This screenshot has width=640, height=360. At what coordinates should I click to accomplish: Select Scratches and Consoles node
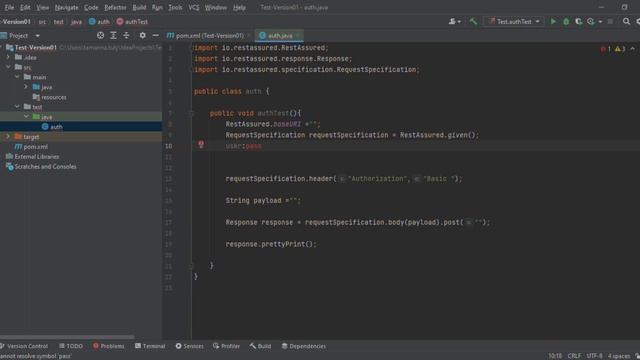pyautogui.click(x=45, y=167)
